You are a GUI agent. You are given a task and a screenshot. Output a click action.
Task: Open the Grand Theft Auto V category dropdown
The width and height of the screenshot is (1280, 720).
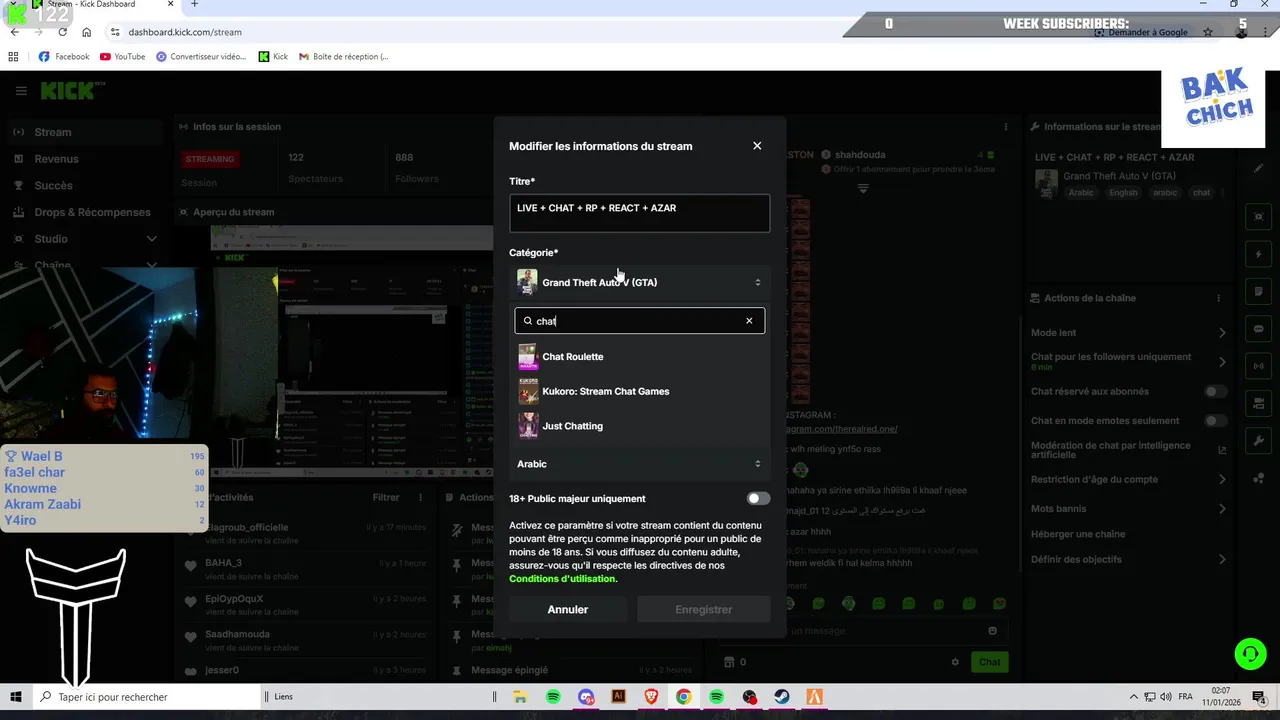point(639,282)
